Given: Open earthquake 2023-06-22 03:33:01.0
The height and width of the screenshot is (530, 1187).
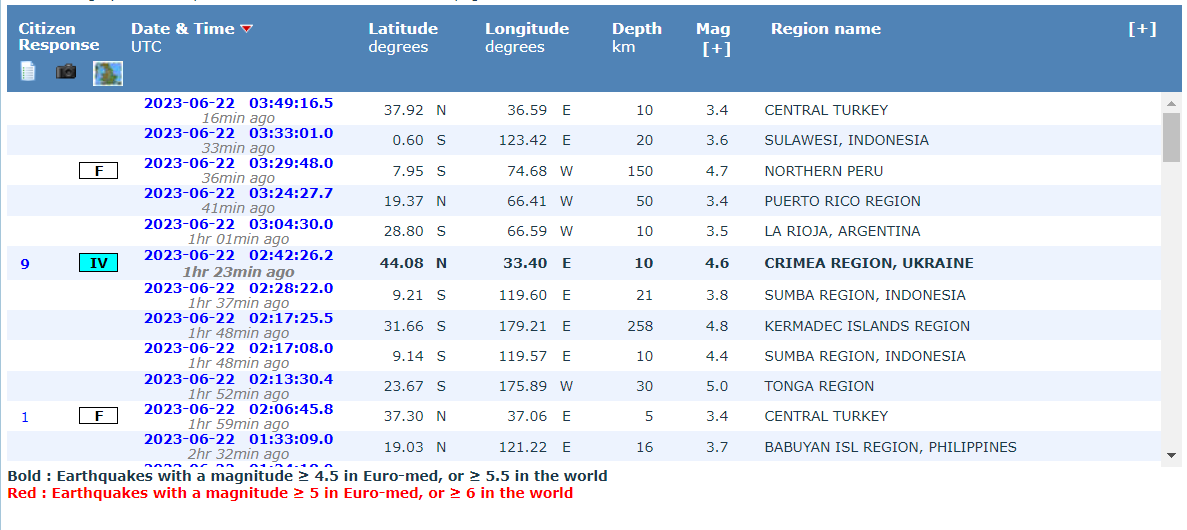Looking at the screenshot, I should click(238, 133).
